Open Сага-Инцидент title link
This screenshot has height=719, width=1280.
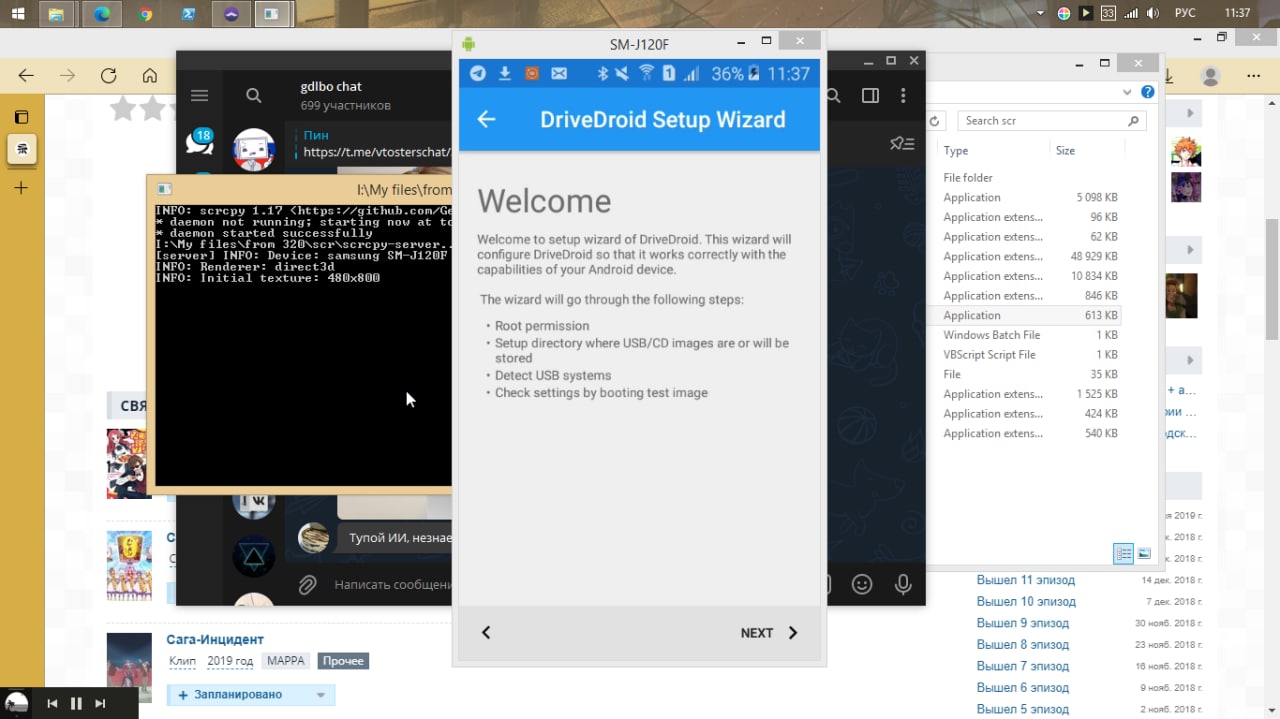[215, 640]
